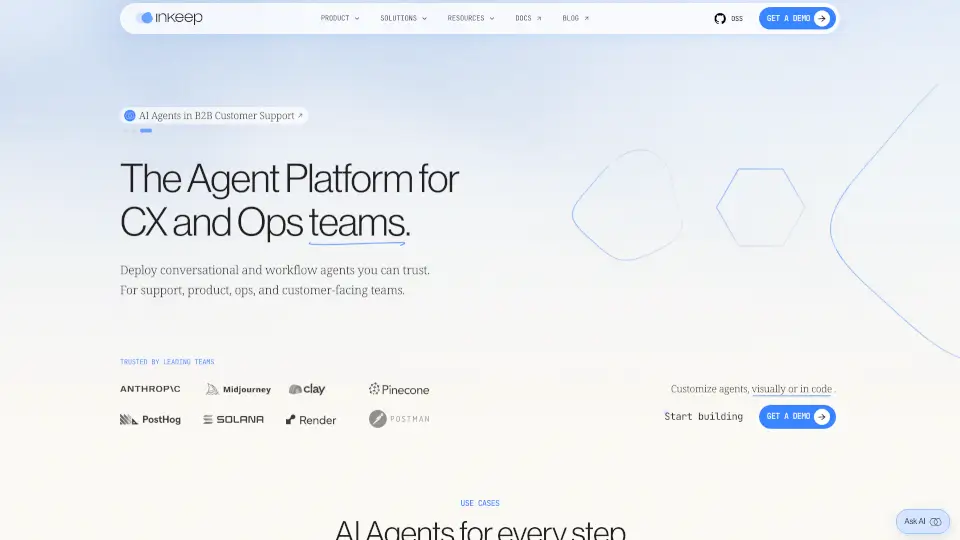
Task: Click the Inkeep logo in the navbar
Action: click(169, 18)
